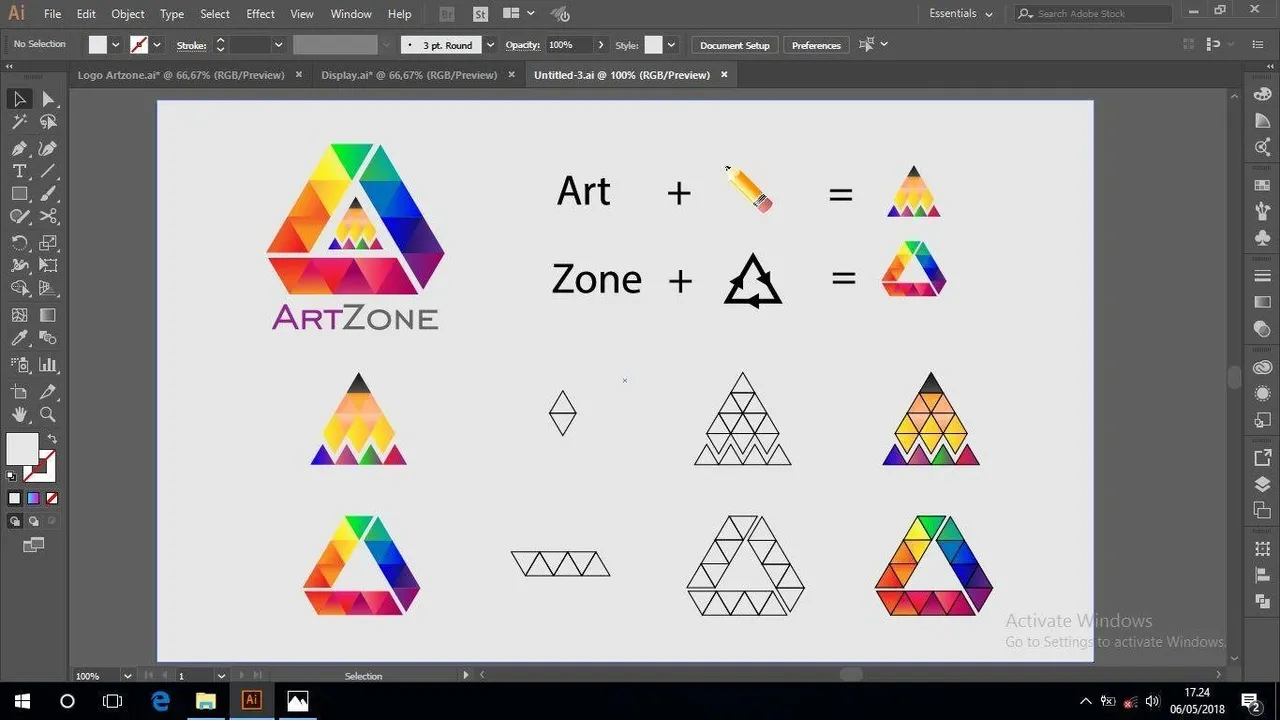Image resolution: width=1280 pixels, height=720 pixels.
Task: Open the File menu
Action: point(52,14)
